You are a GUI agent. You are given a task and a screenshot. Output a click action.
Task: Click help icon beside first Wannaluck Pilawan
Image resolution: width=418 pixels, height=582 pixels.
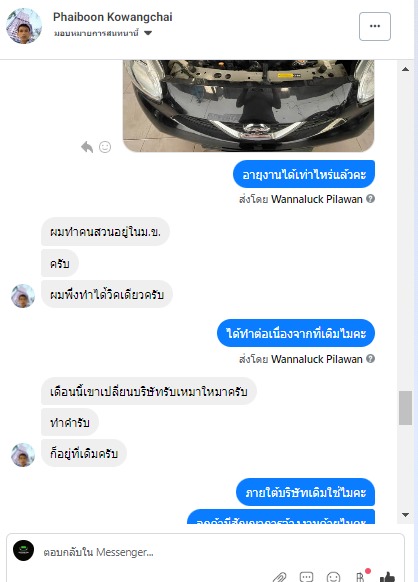370,199
